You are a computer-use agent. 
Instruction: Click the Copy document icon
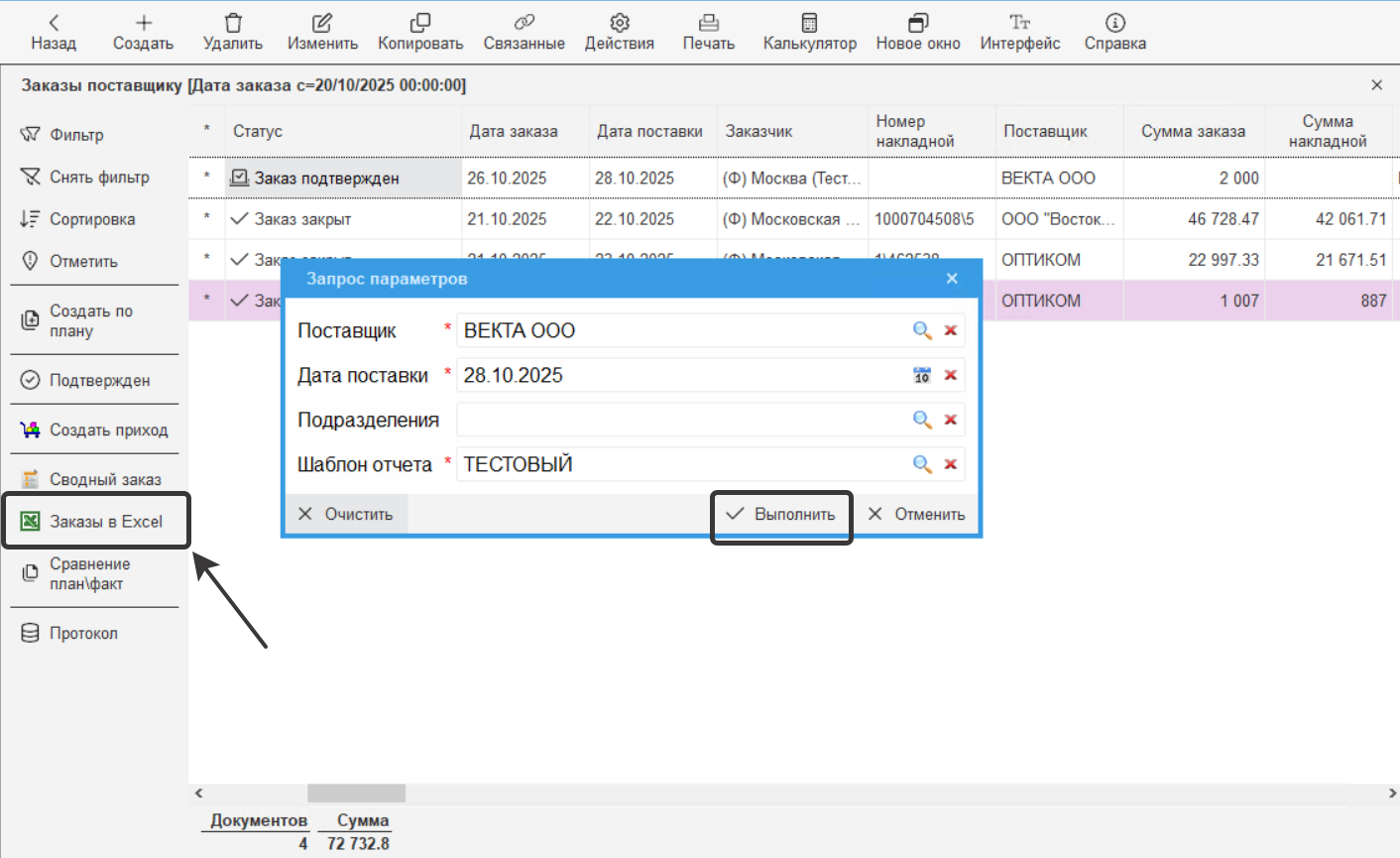(x=420, y=23)
